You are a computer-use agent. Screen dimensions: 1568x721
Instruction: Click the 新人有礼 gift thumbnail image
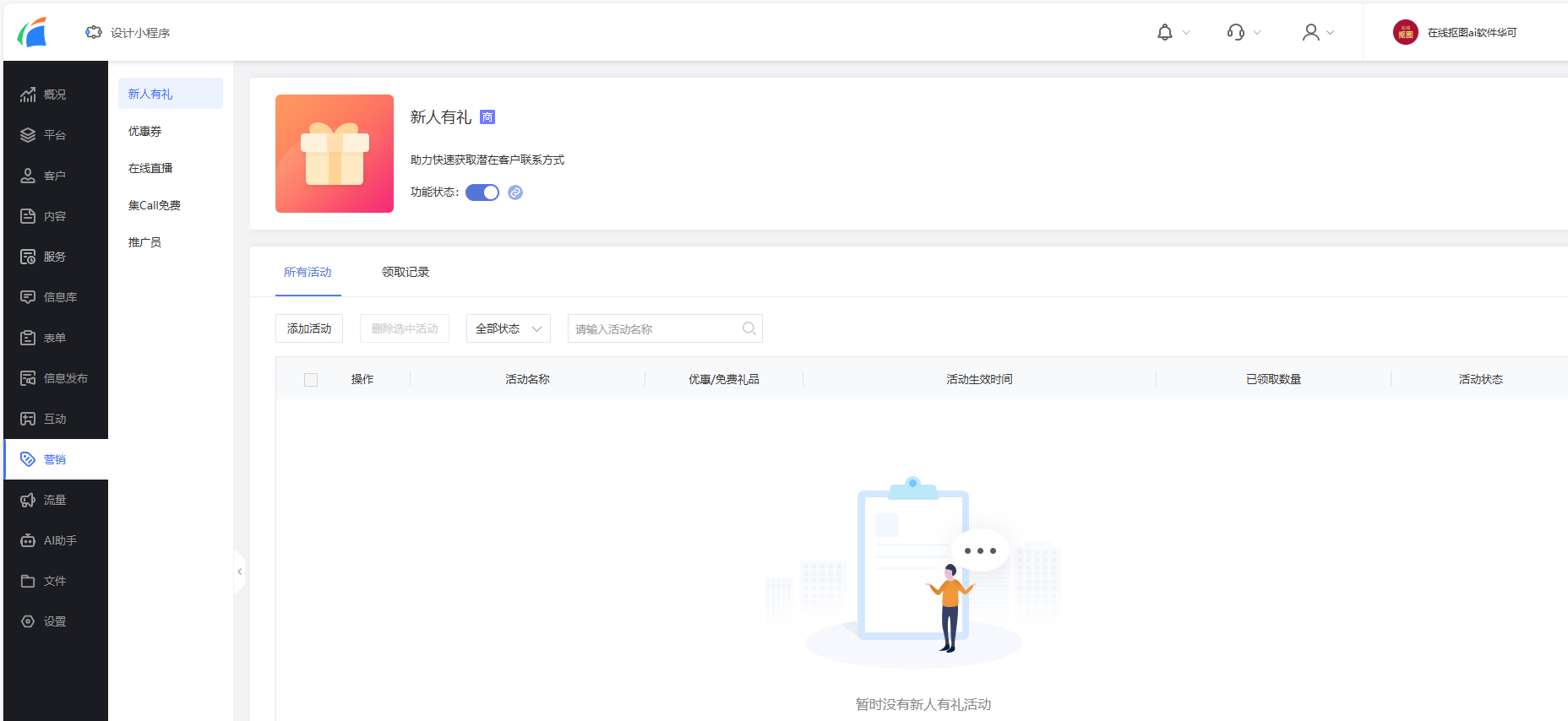point(335,154)
